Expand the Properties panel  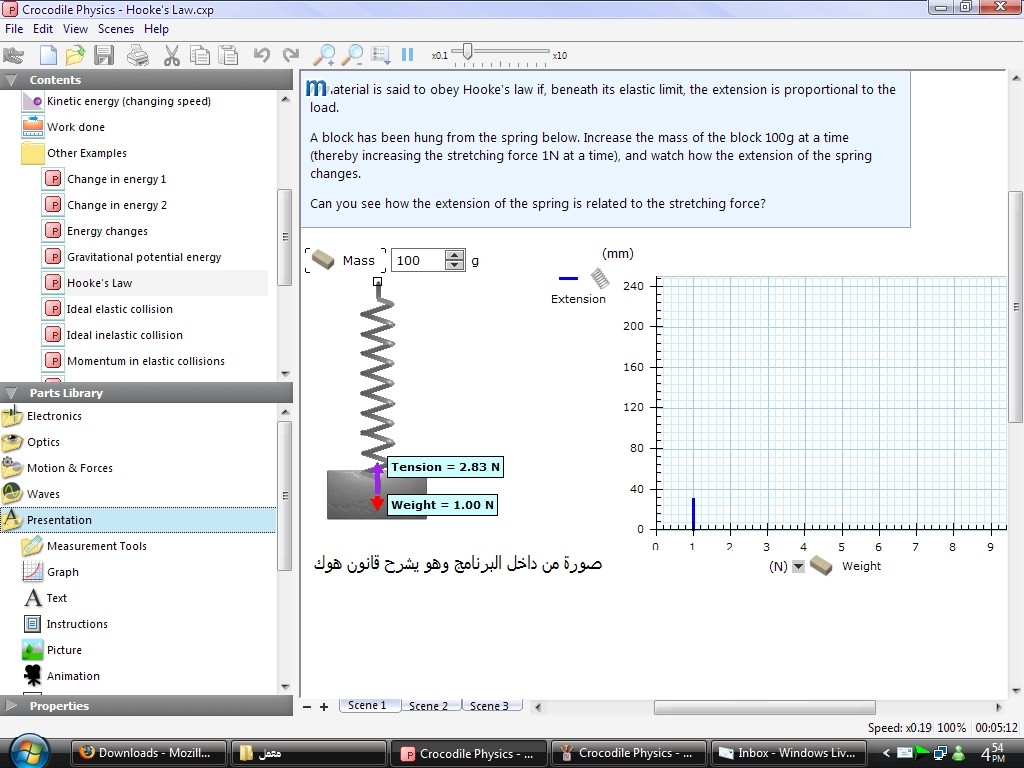[x=146, y=705]
